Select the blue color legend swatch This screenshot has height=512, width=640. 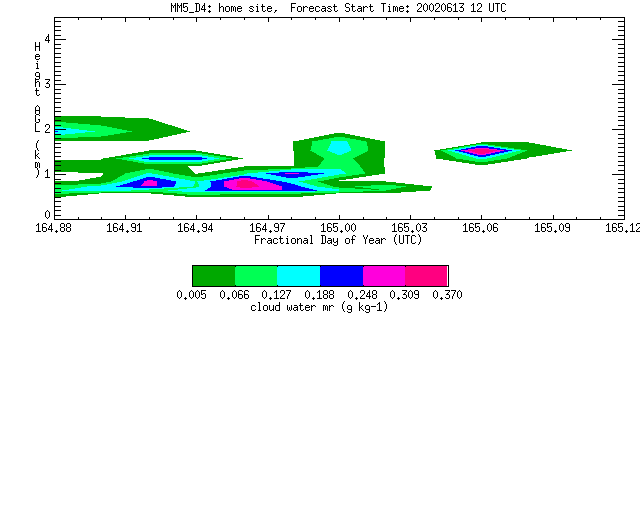tap(342, 276)
